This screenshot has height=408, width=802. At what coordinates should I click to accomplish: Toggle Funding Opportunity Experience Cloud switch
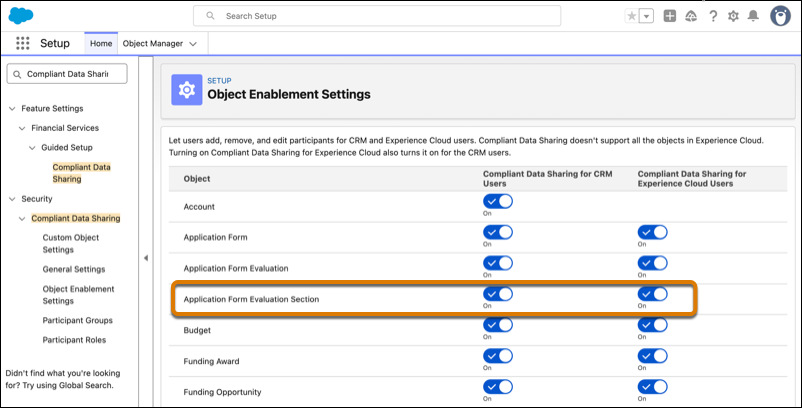click(652, 387)
